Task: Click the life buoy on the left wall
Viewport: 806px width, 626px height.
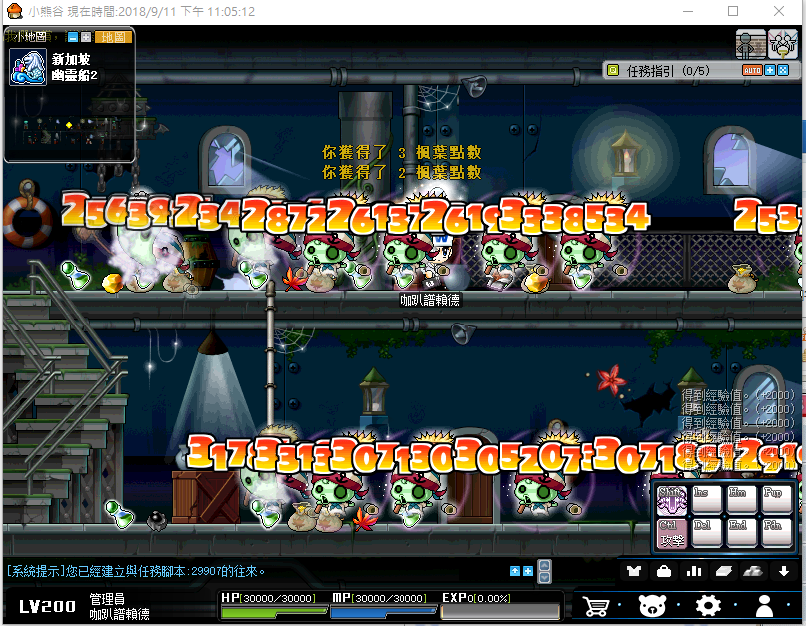Action: point(28,221)
